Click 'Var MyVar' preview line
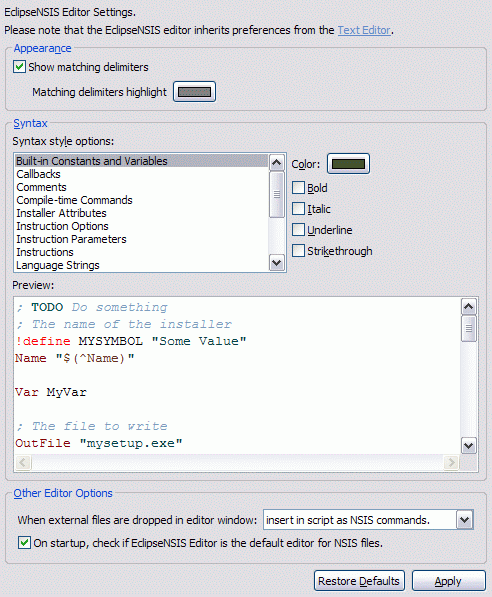This screenshot has width=492, height=597. [51, 392]
